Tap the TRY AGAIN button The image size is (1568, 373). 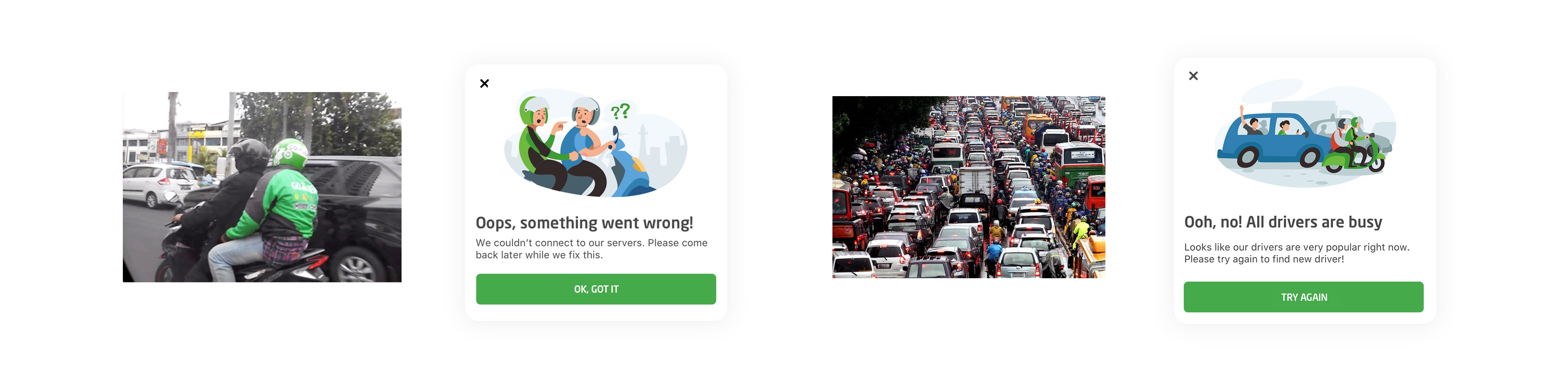[1303, 297]
